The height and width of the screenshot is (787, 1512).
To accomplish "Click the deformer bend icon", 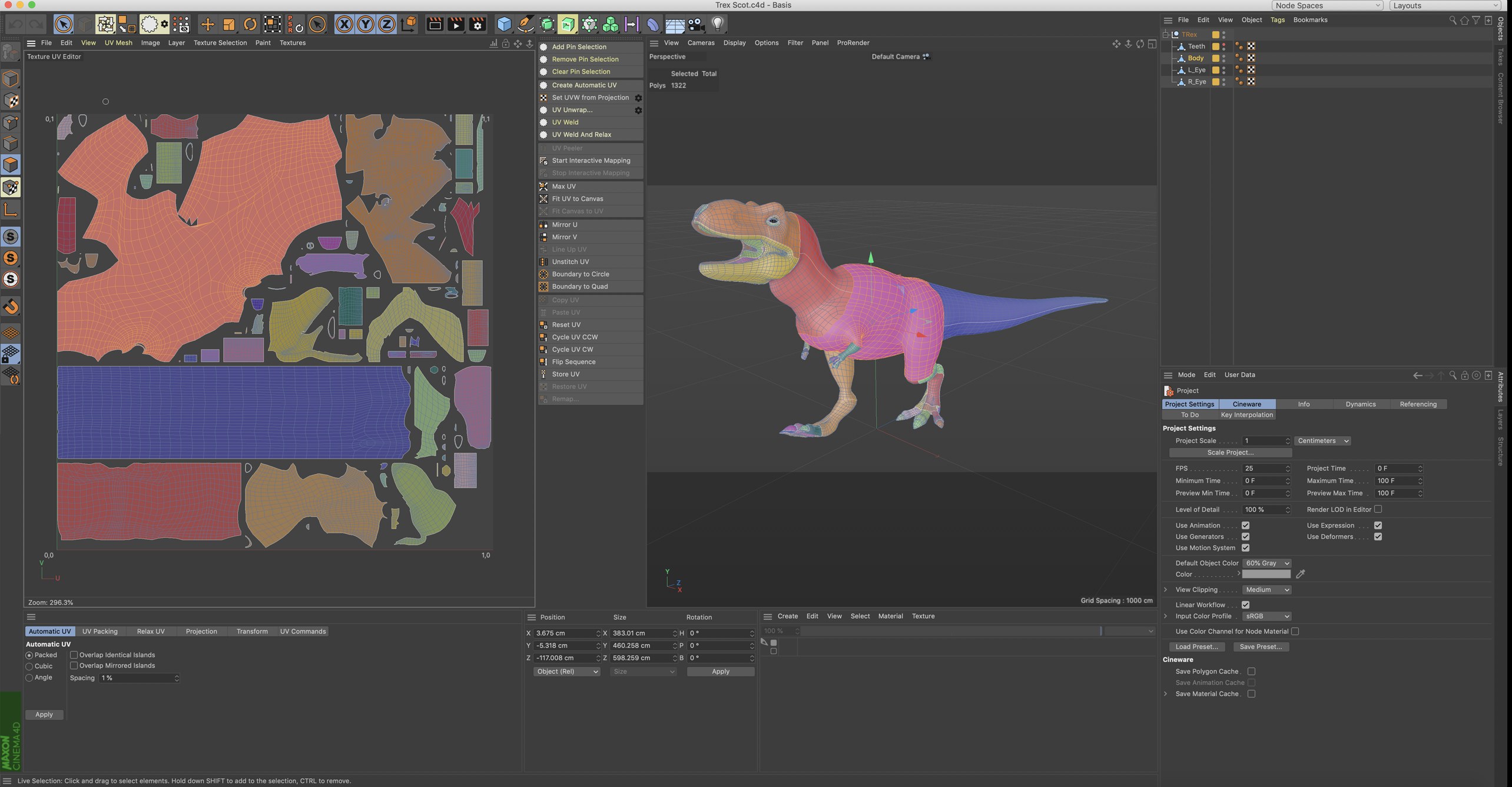I will pyautogui.click(x=653, y=24).
